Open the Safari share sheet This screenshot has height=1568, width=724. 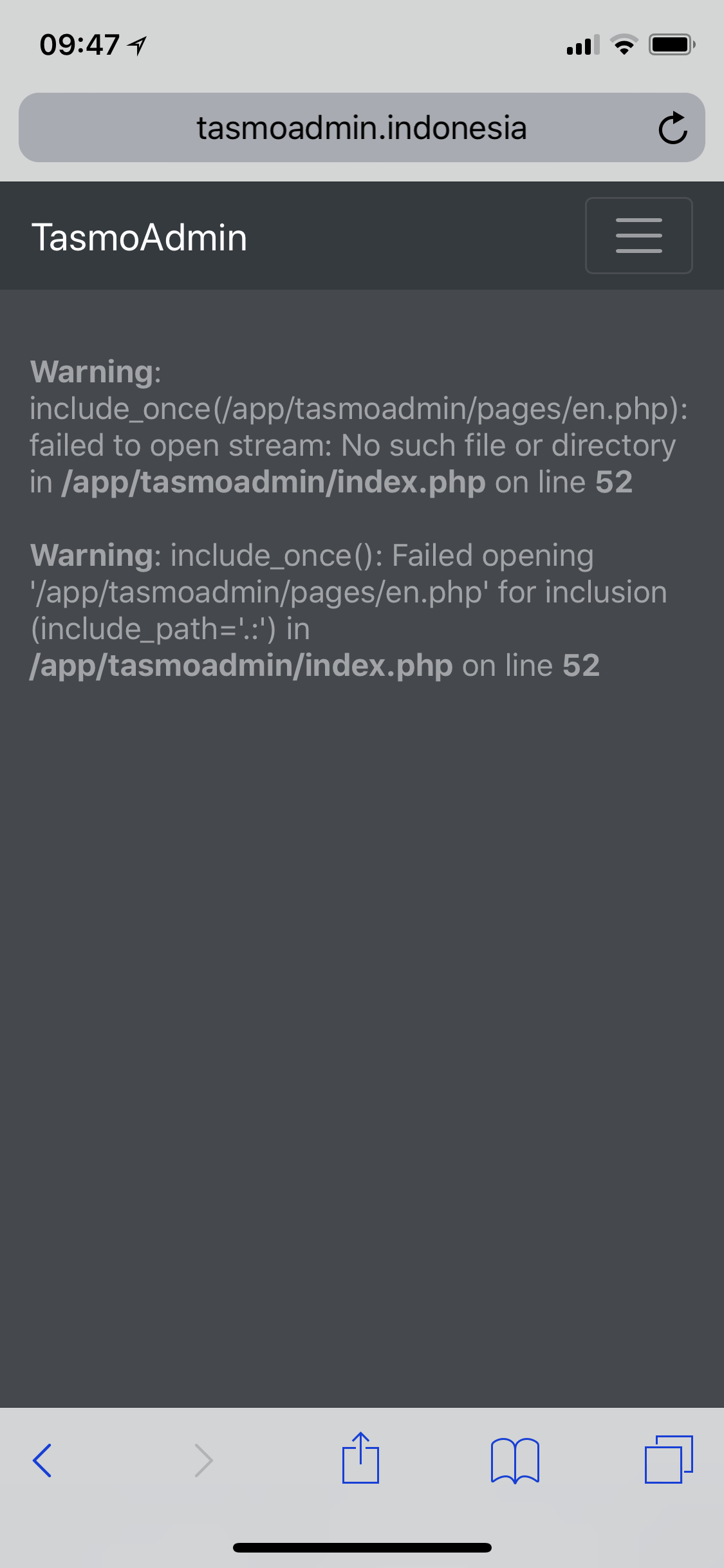coord(362,1460)
